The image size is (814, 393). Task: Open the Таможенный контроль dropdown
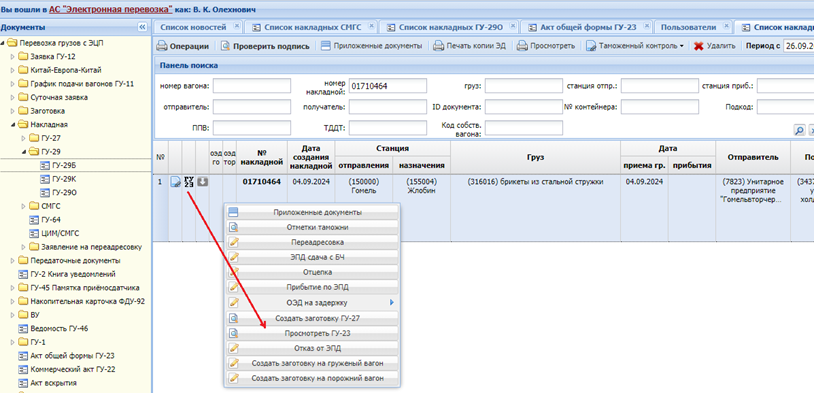click(635, 46)
